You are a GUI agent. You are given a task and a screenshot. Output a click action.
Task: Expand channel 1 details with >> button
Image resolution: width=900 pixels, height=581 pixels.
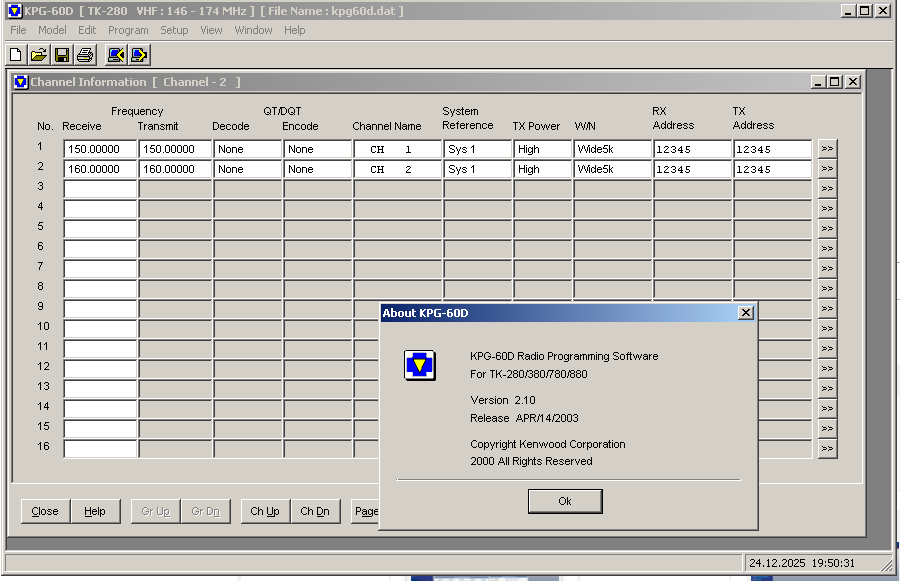(827, 149)
